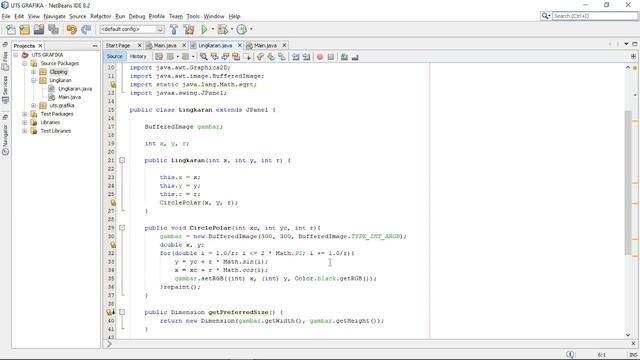Image resolution: width=640 pixels, height=360 pixels.
Task: Close the Lingkaran.java editor tab
Action: pos(240,45)
